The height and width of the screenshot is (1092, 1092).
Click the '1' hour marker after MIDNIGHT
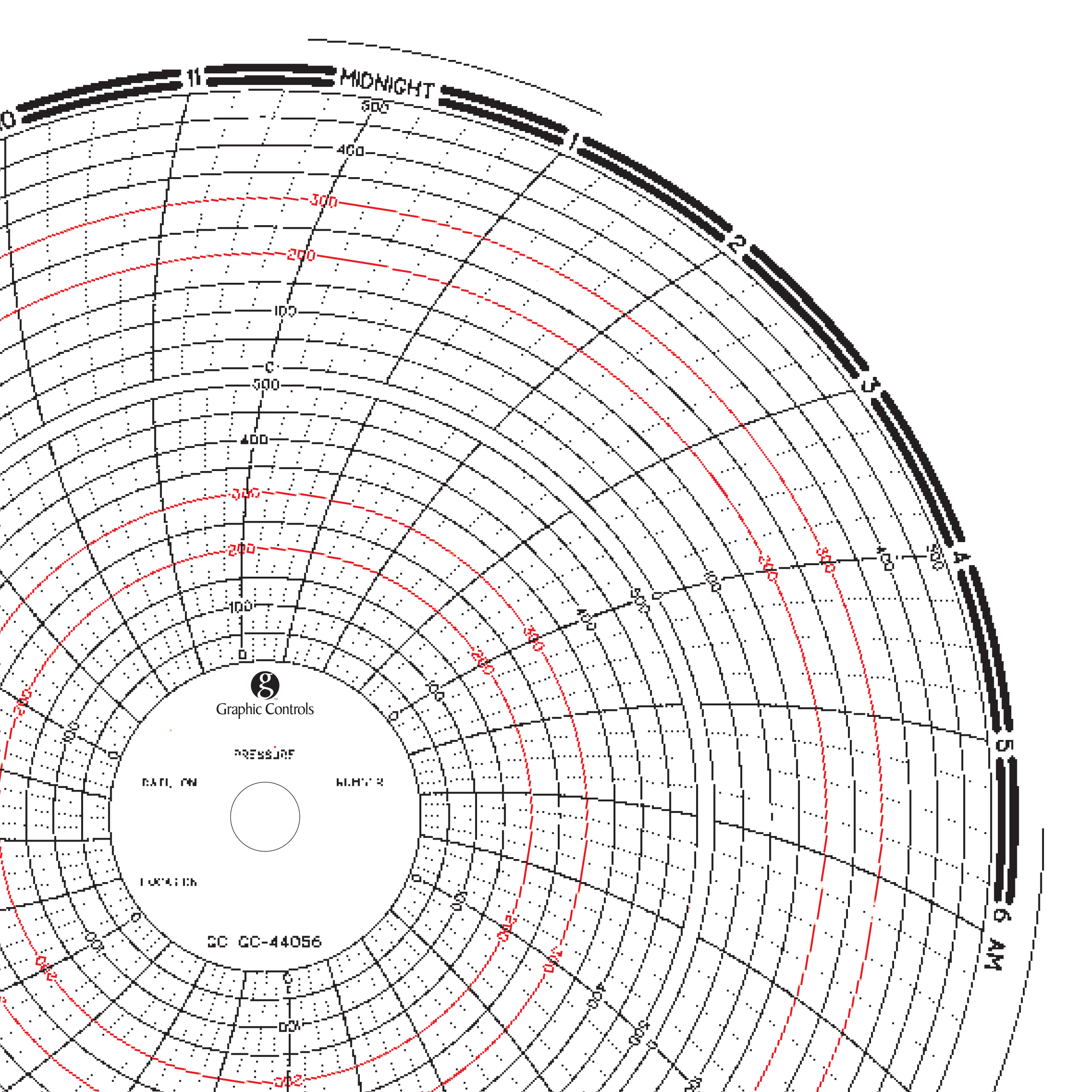coord(574,141)
